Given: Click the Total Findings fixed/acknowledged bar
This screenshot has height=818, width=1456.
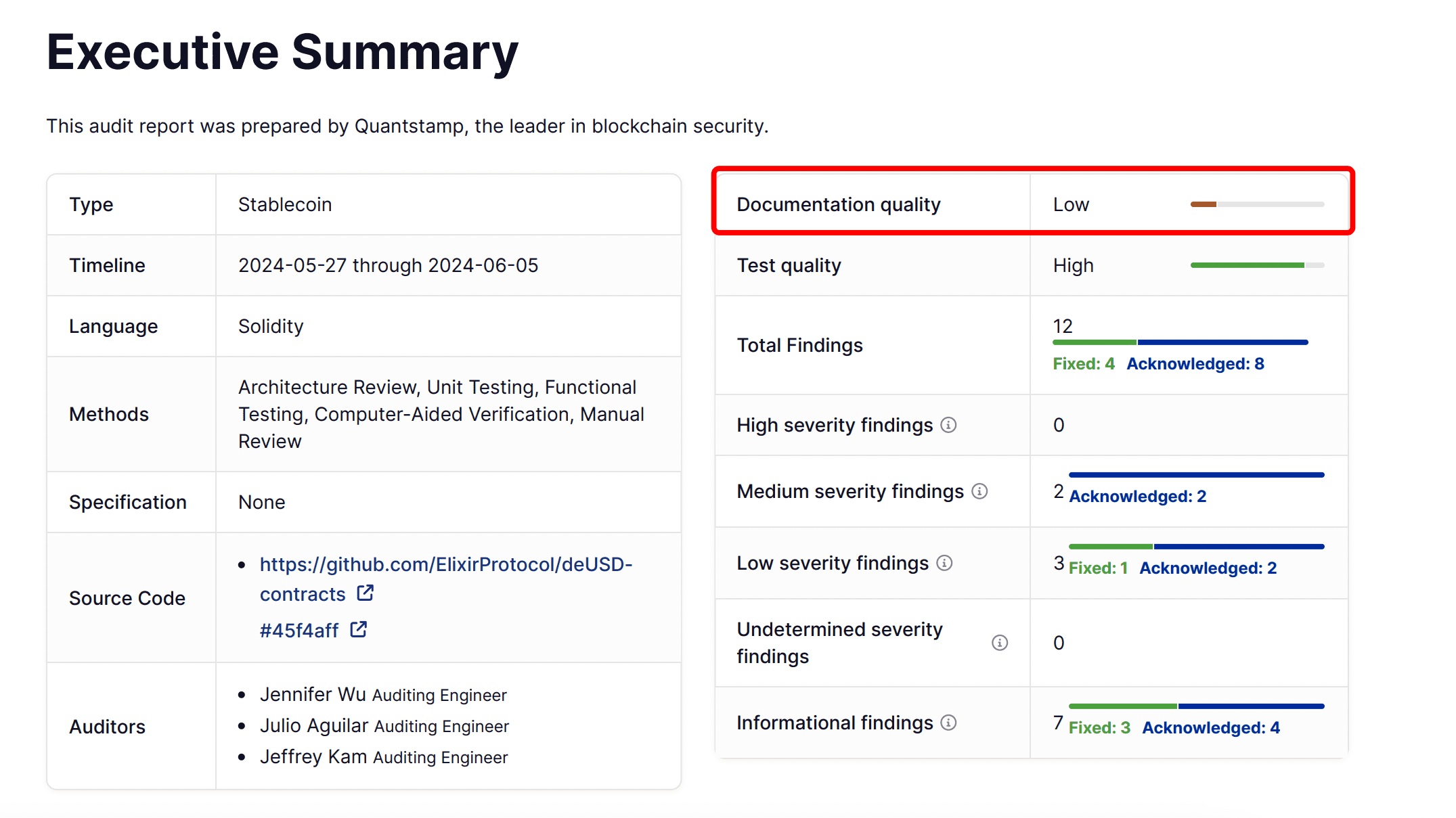Looking at the screenshot, I should click(1181, 342).
